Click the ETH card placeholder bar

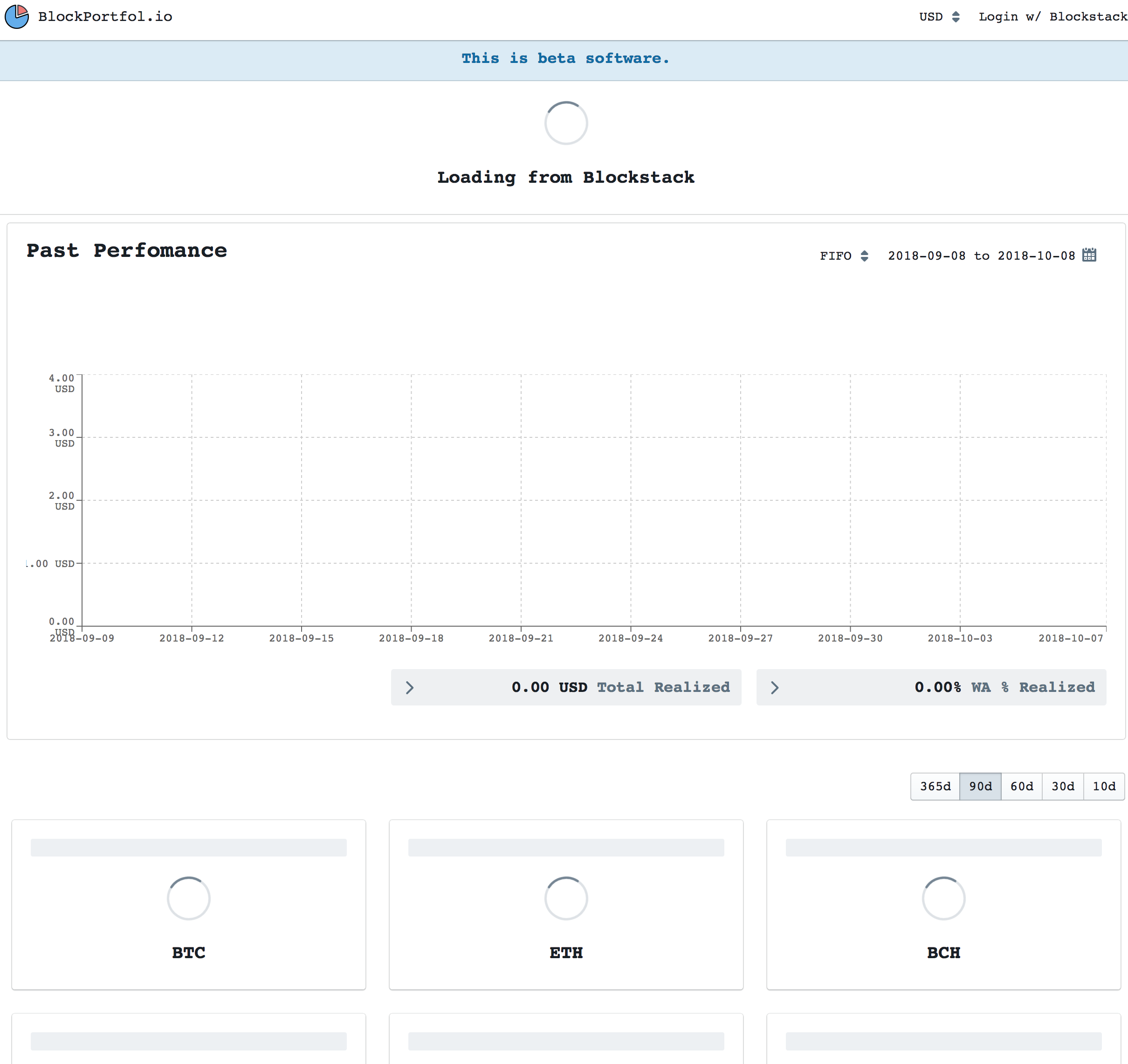[566, 847]
